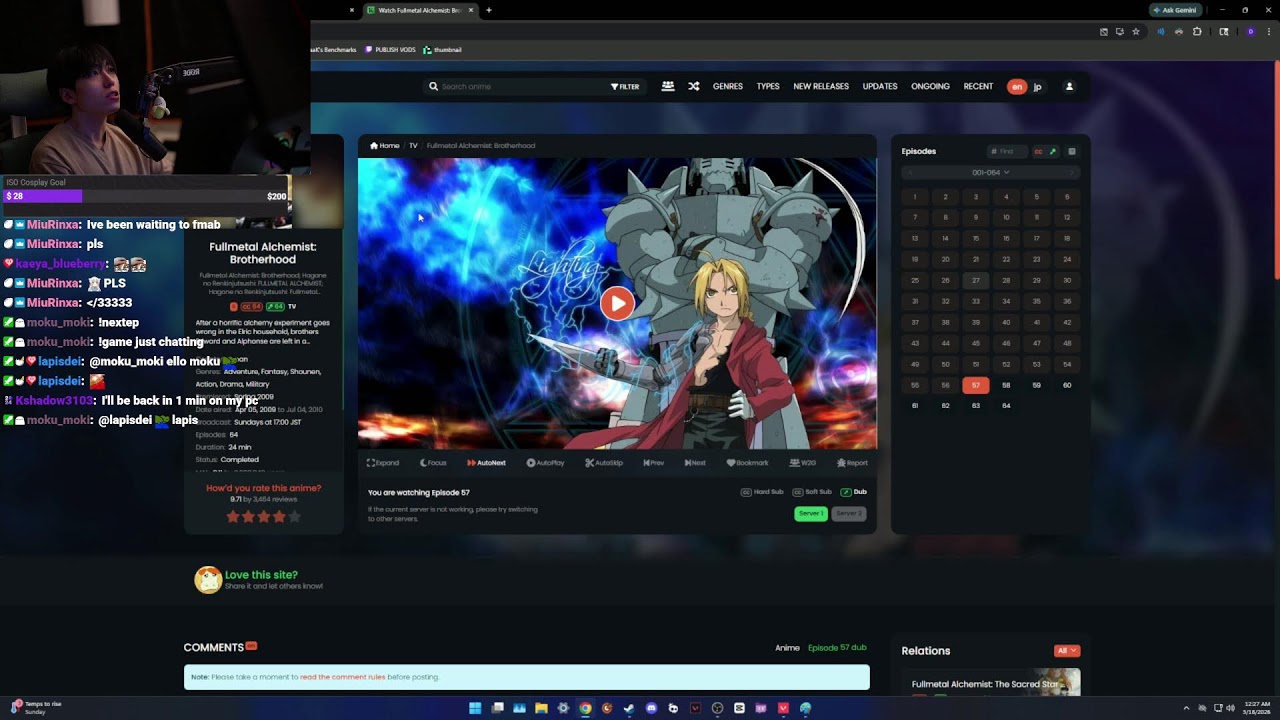Expand the 001-064 episode range dropdown

click(x=990, y=172)
